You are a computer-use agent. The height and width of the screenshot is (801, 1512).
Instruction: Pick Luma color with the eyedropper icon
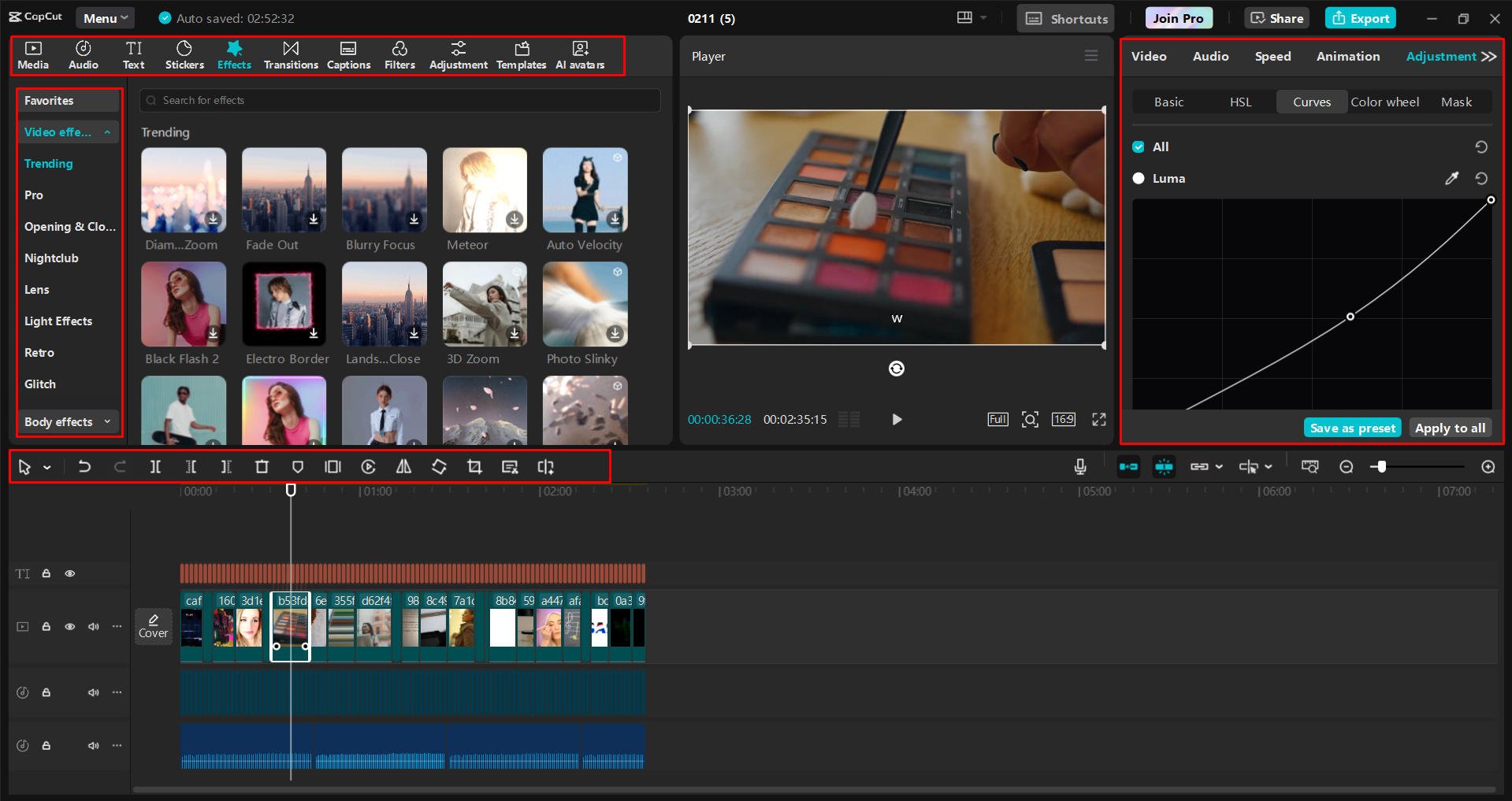coord(1452,178)
